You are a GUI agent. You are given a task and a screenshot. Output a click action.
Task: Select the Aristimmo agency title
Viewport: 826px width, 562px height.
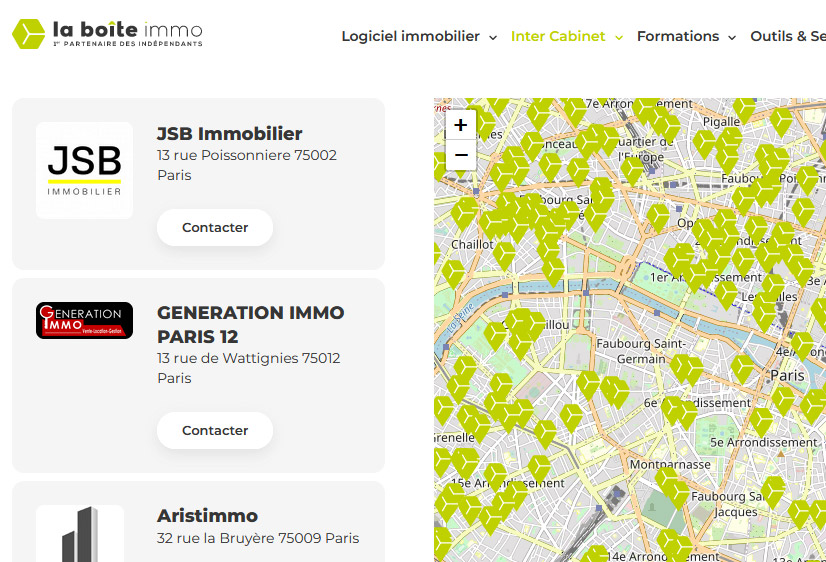[208, 516]
